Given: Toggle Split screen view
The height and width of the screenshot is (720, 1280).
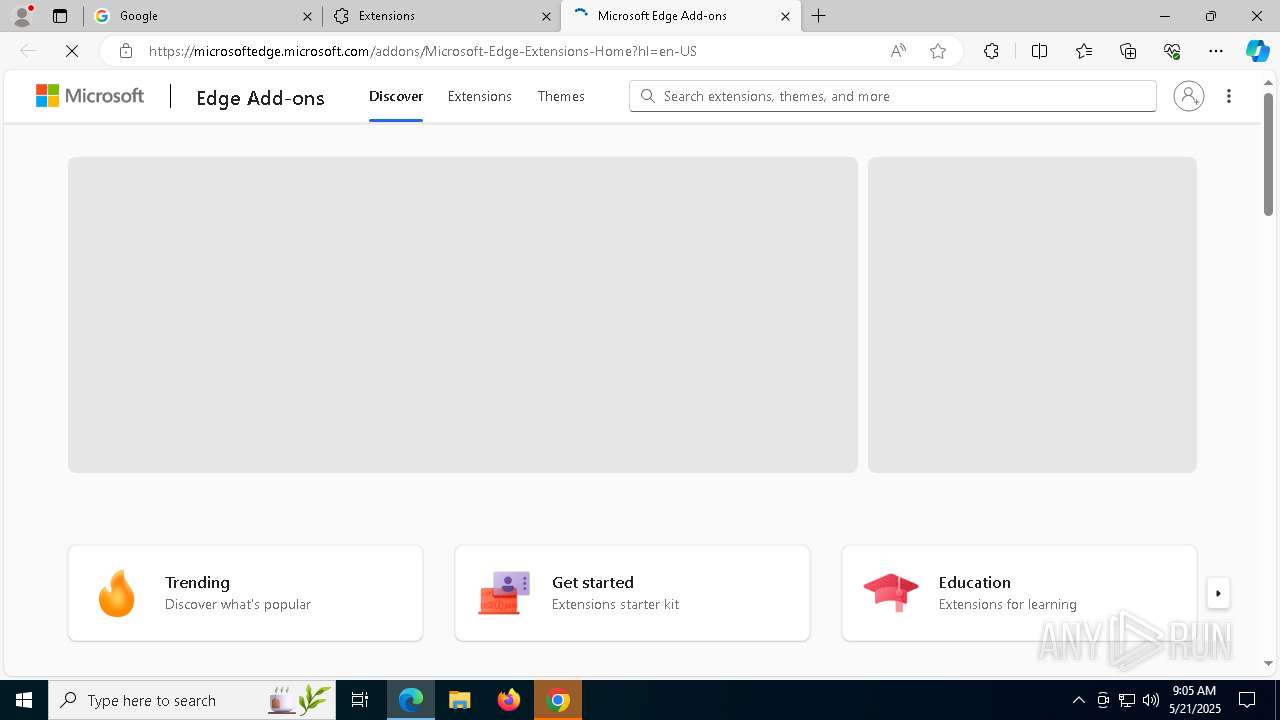Looking at the screenshot, I should (x=1039, y=51).
